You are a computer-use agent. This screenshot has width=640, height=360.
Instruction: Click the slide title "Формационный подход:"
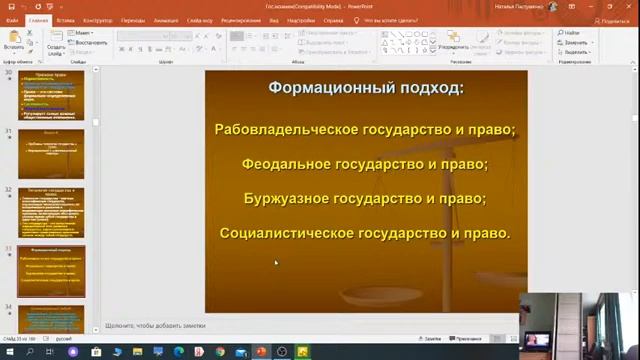click(x=366, y=88)
